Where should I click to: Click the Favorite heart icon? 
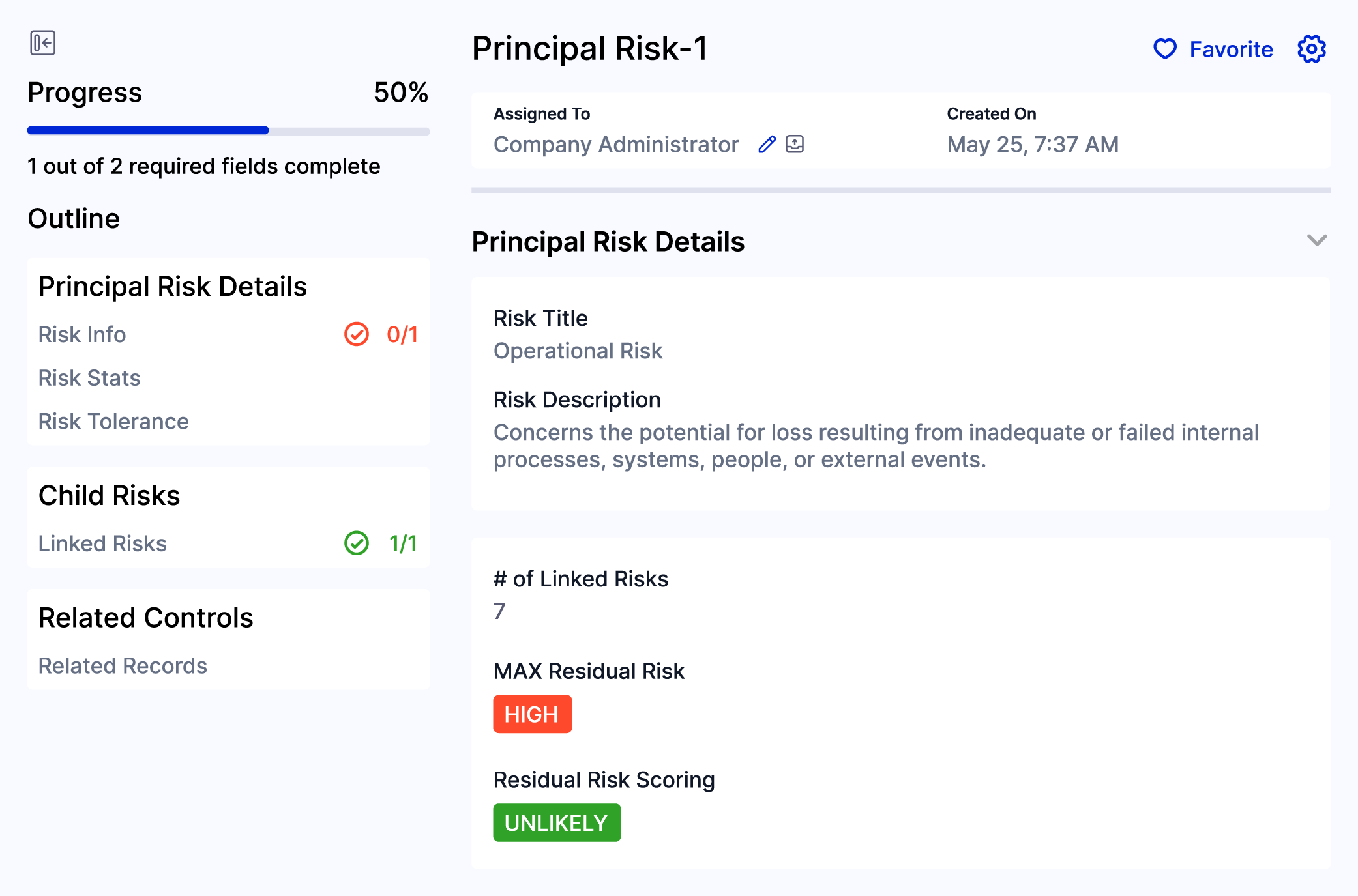(x=1164, y=49)
